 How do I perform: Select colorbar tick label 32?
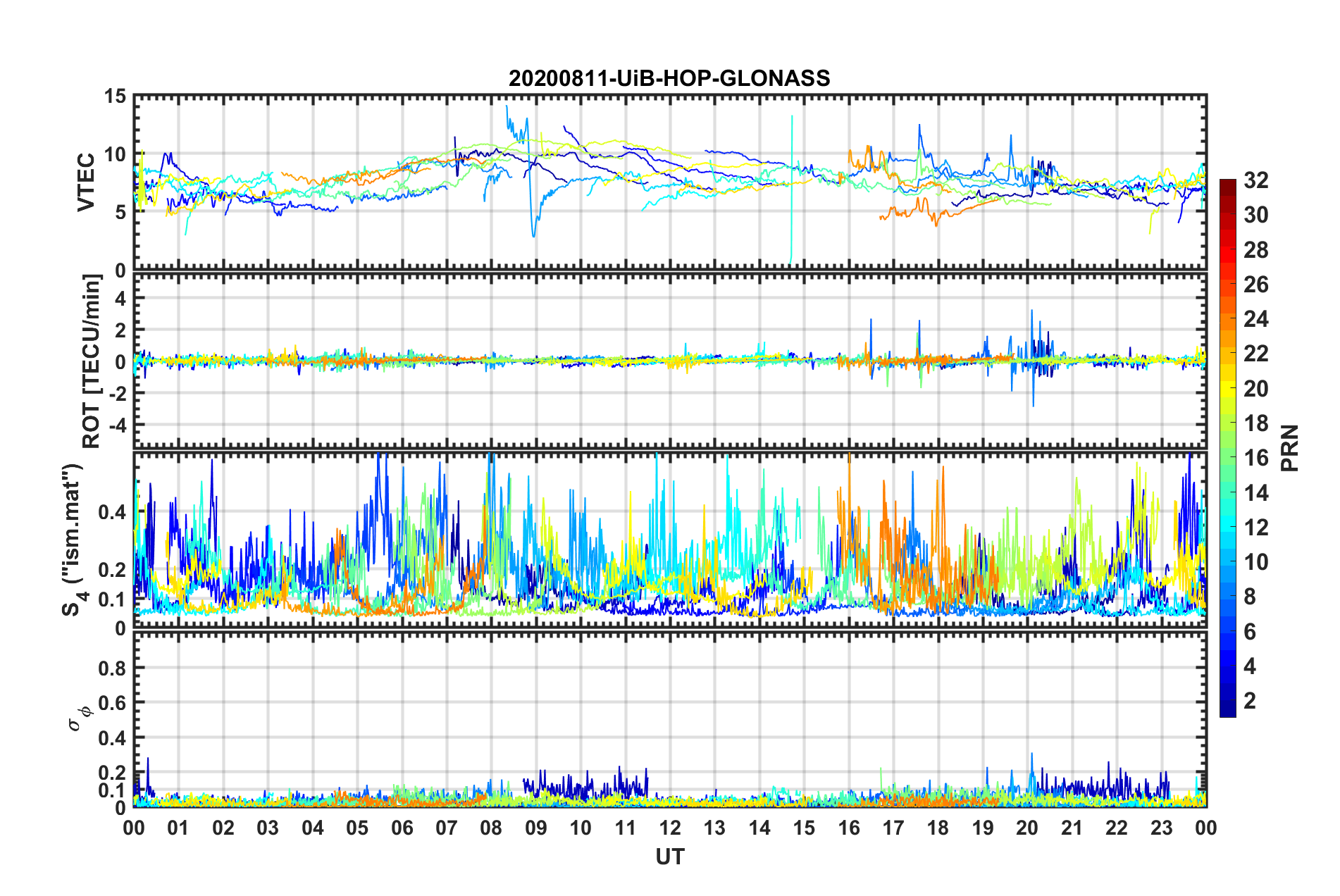pos(1255,180)
